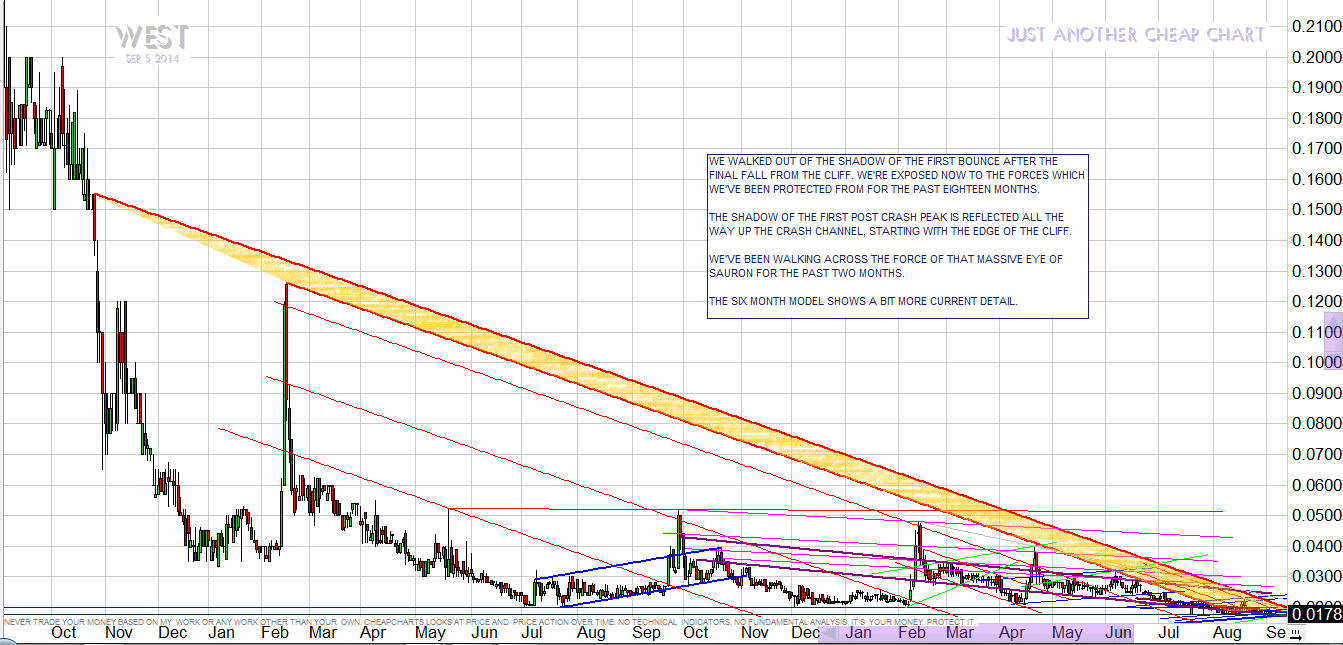The image size is (1343, 645).
Task: Click the purple time-axis scrollbar at Mar
Action: [x=958, y=633]
